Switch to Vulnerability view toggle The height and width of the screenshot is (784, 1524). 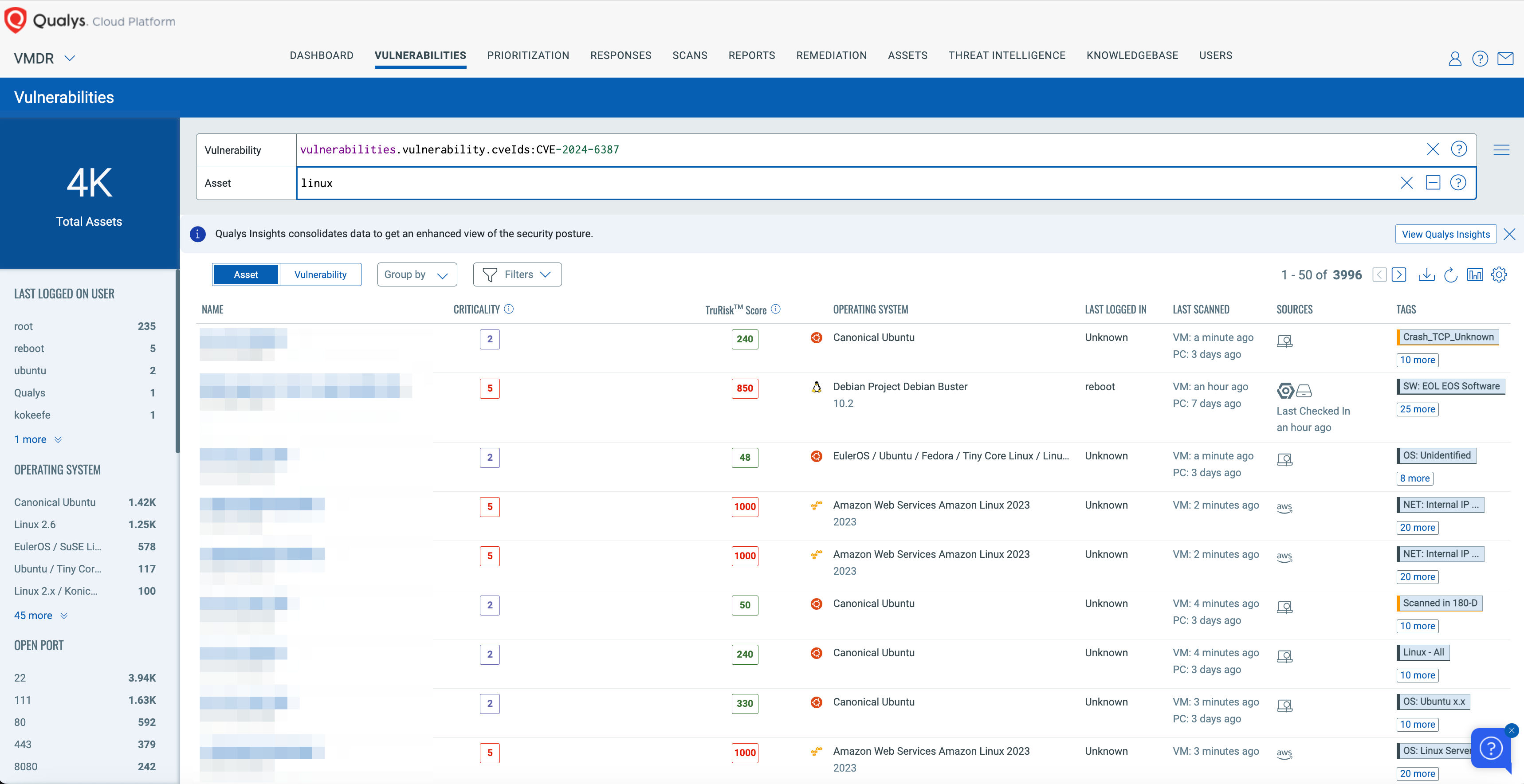point(320,274)
